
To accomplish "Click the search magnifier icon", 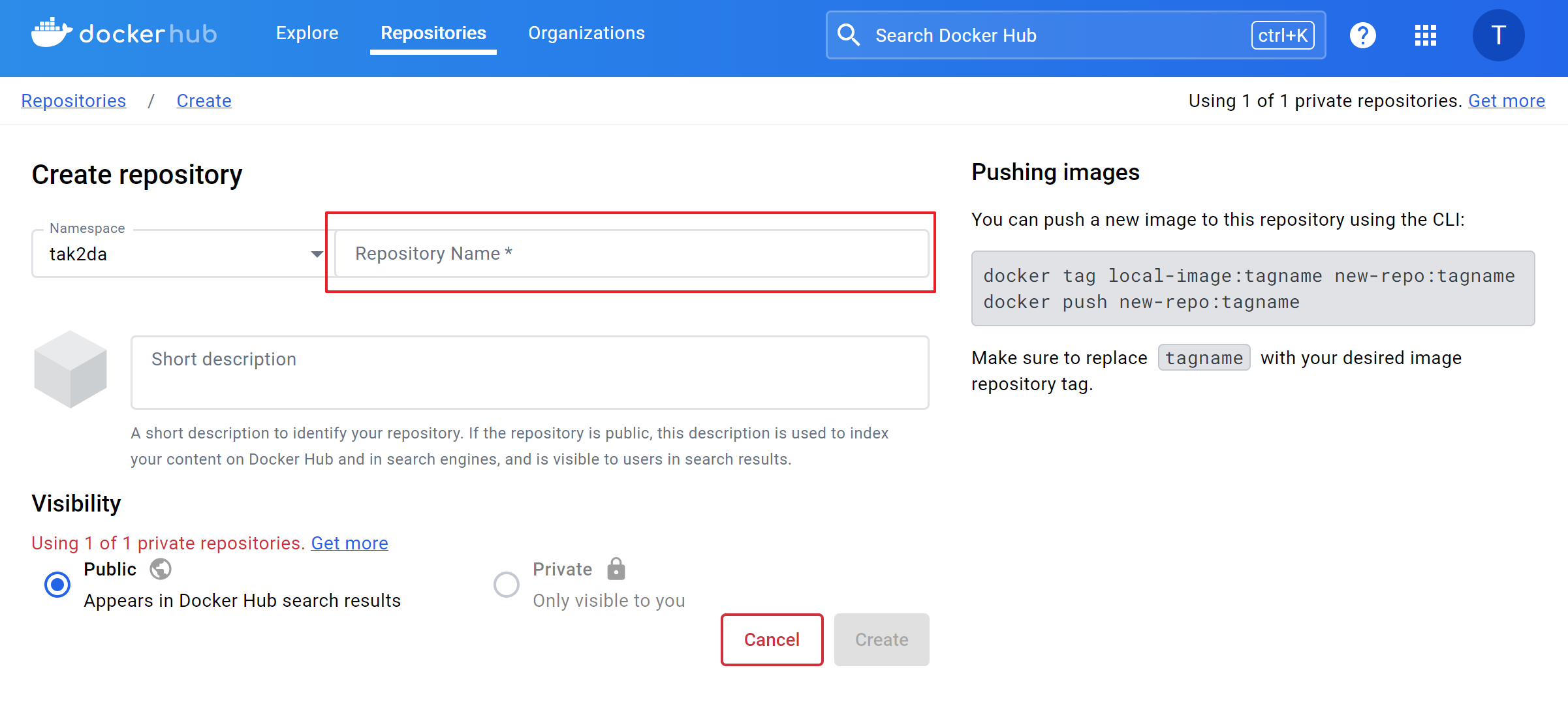I will [848, 35].
